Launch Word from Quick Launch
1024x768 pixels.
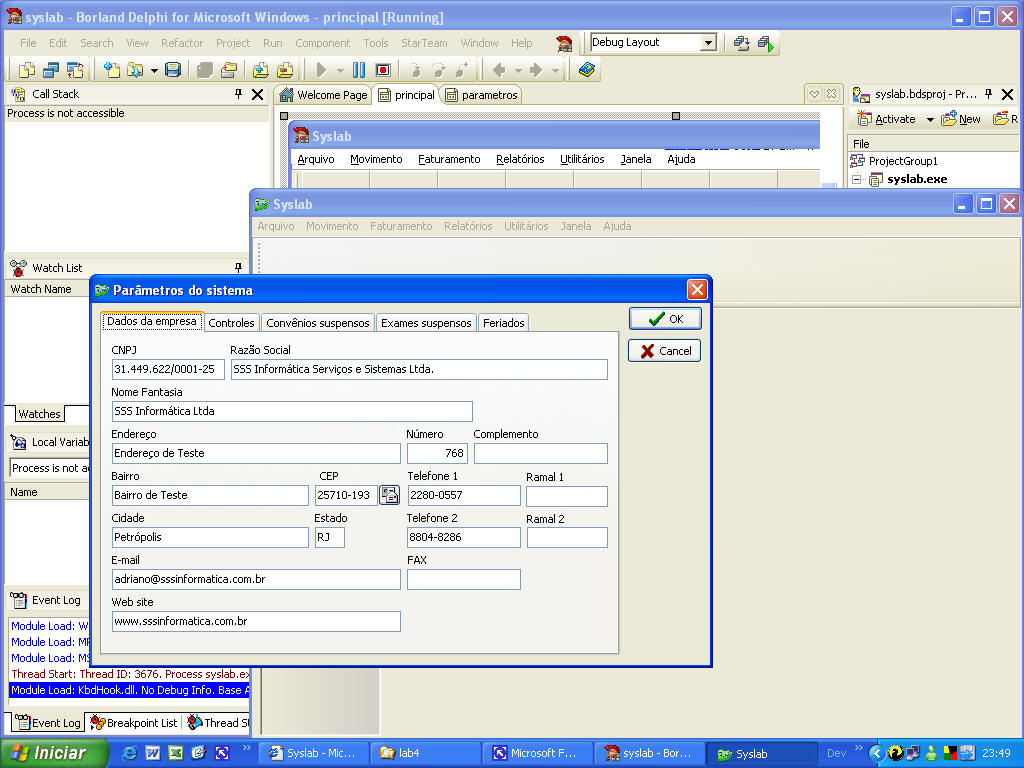(153, 753)
